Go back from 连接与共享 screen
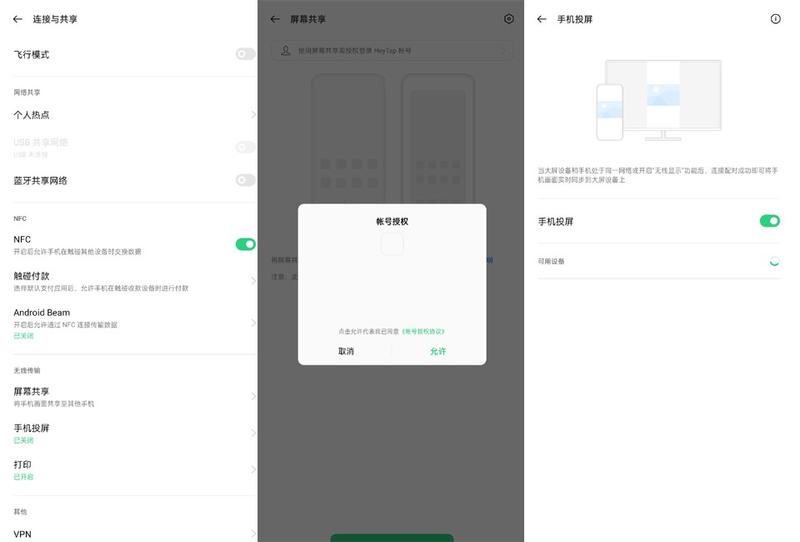800x542 pixels. pos(18,19)
